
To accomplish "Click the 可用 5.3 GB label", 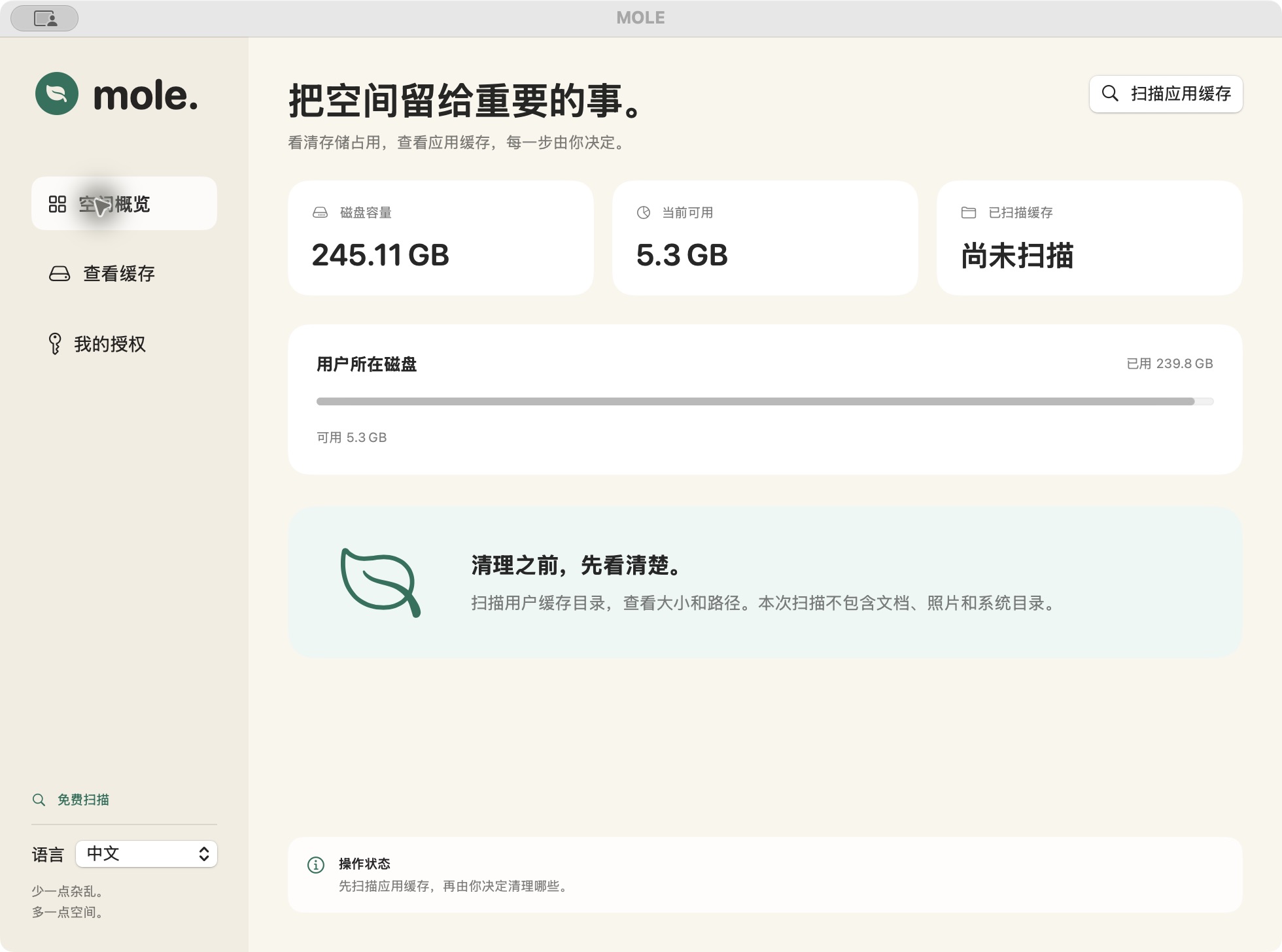I will point(352,437).
